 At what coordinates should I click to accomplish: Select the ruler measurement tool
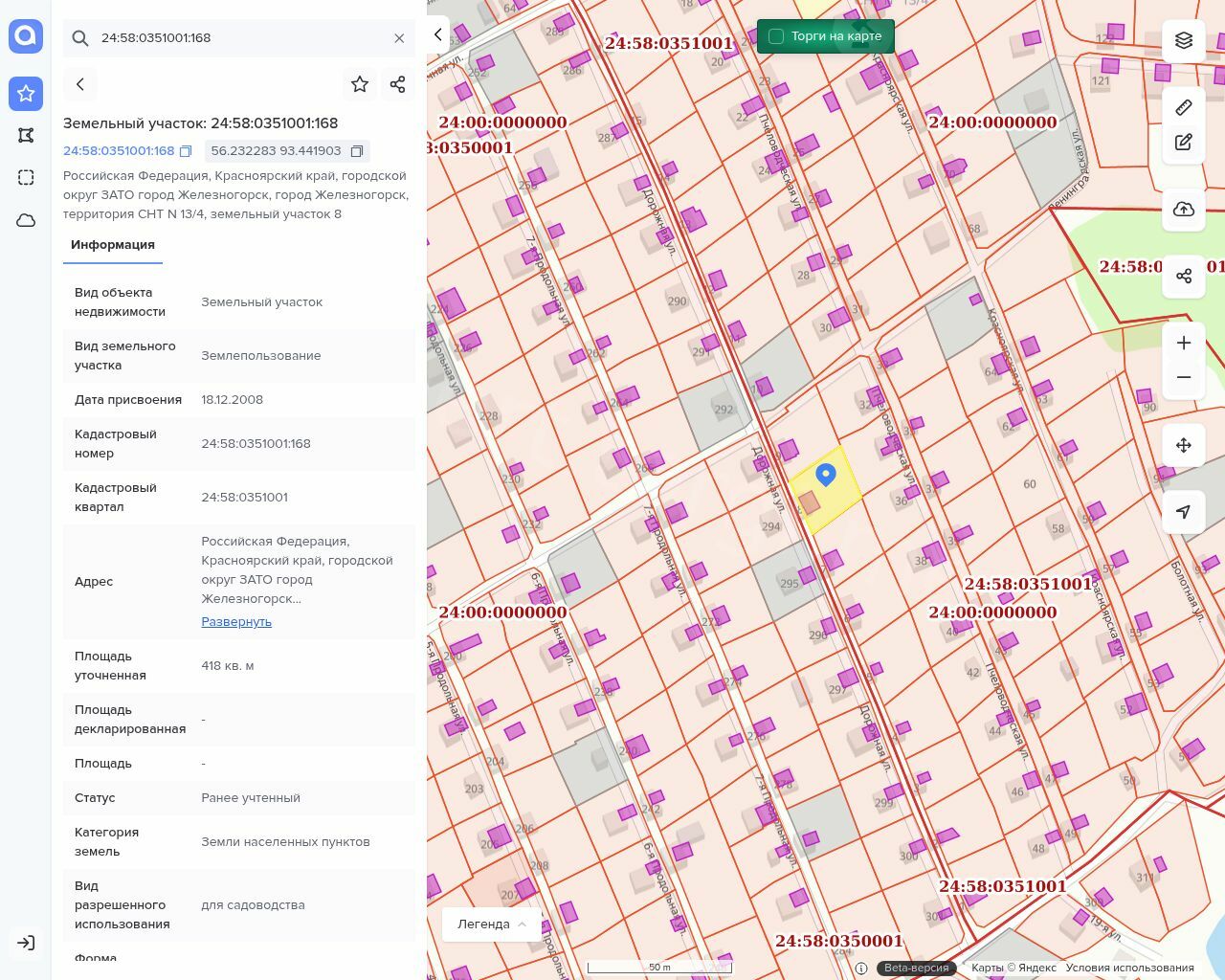coord(1184,107)
